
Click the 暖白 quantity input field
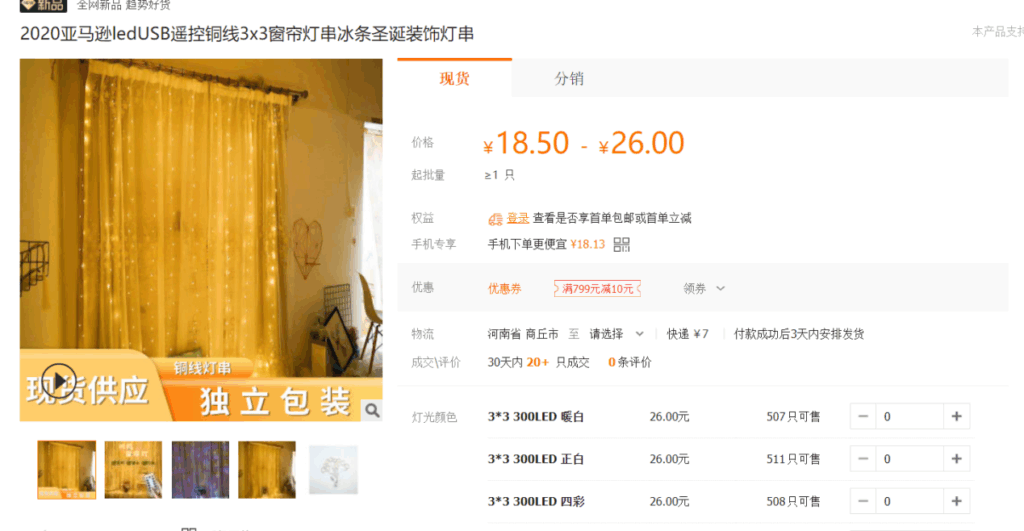click(x=910, y=417)
